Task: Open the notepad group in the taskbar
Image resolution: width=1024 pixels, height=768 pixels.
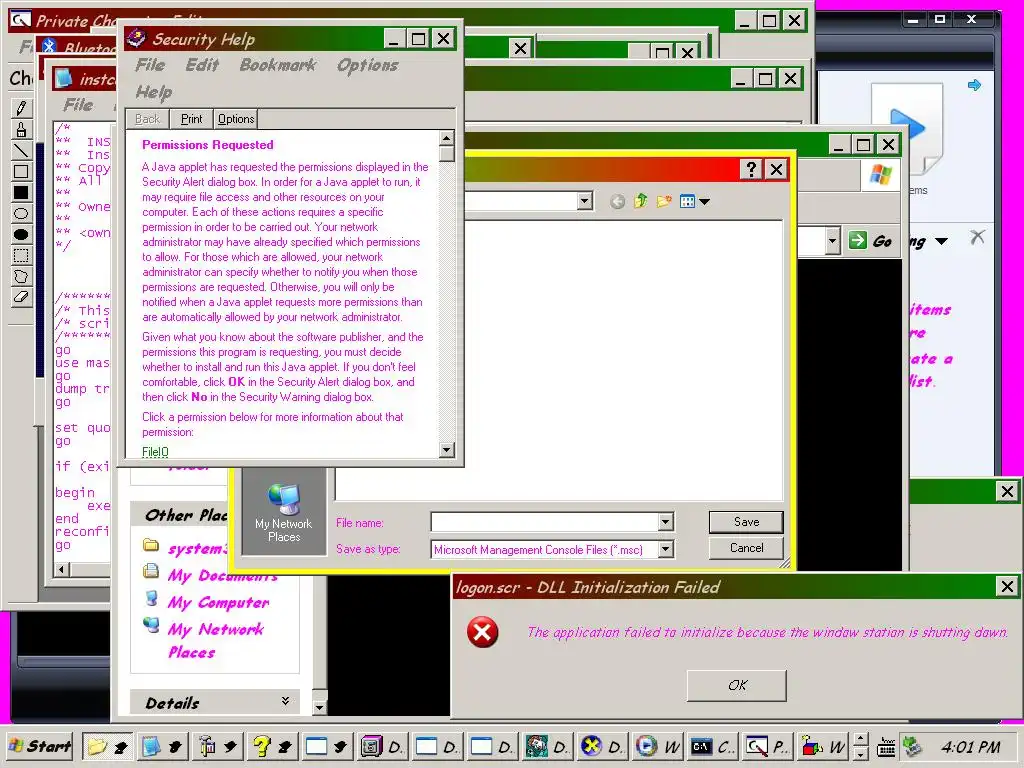Action: pyautogui.click(x=162, y=746)
